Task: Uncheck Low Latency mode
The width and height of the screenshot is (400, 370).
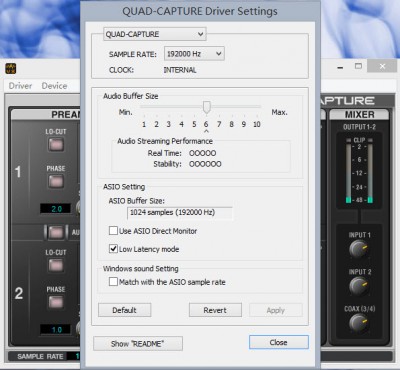Action: (113, 249)
